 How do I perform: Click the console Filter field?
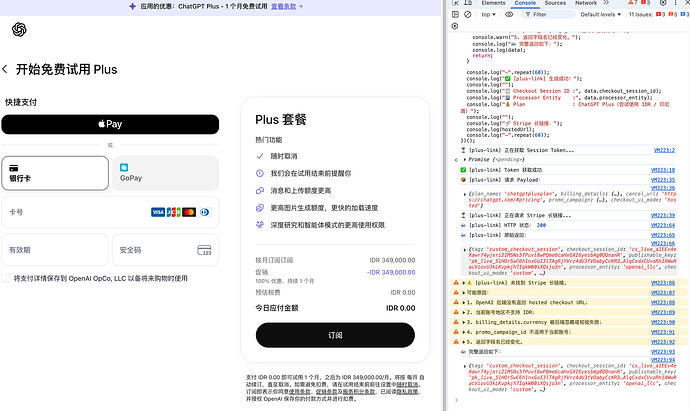[x=549, y=15]
